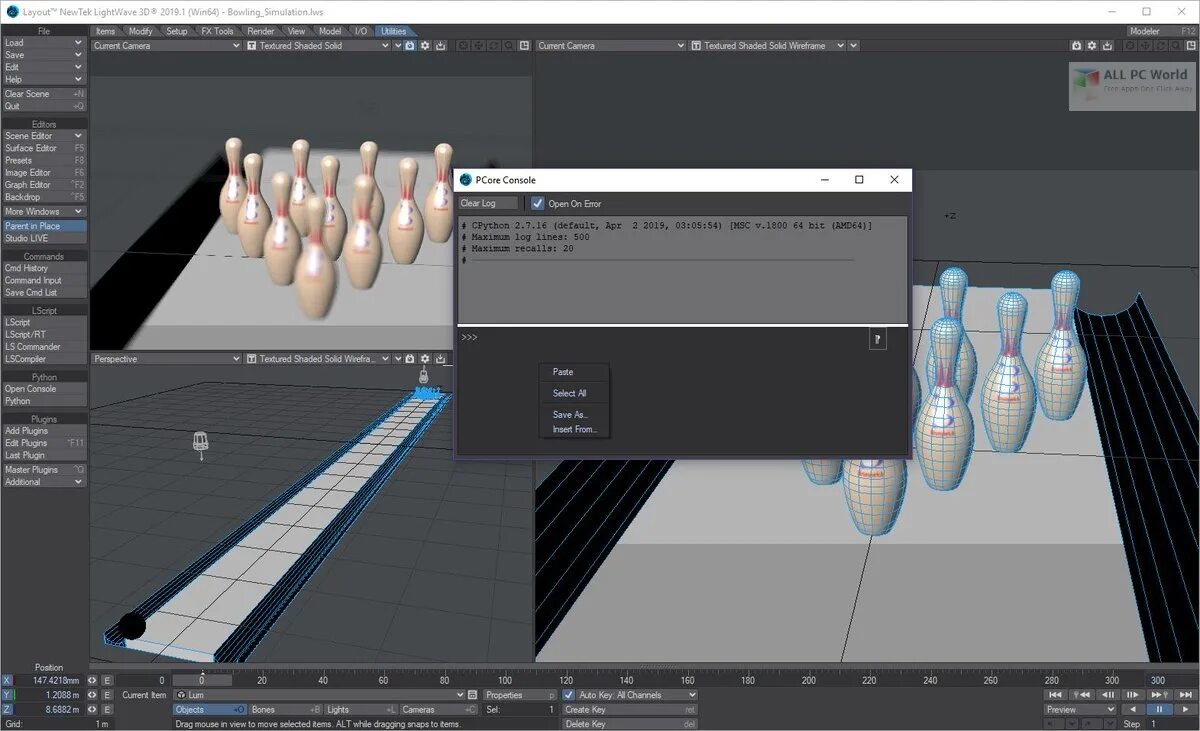The height and width of the screenshot is (731, 1200).
Task: Open Current Item Lum dropdown
Action: (x=319, y=695)
